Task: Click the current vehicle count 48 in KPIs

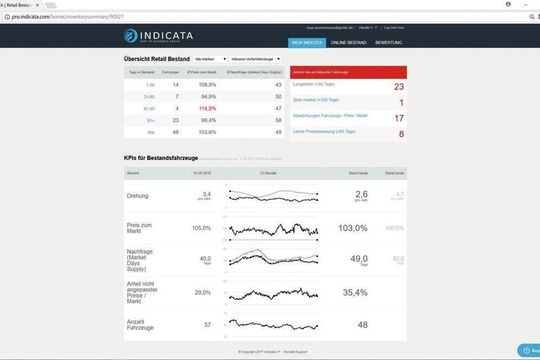Action: click(363, 325)
